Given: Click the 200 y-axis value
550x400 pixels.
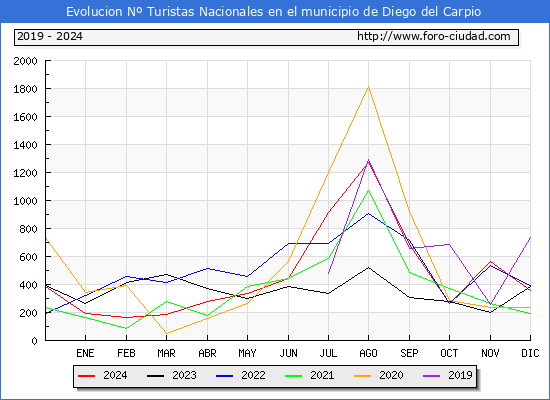Looking at the screenshot, I should [x=28, y=313].
